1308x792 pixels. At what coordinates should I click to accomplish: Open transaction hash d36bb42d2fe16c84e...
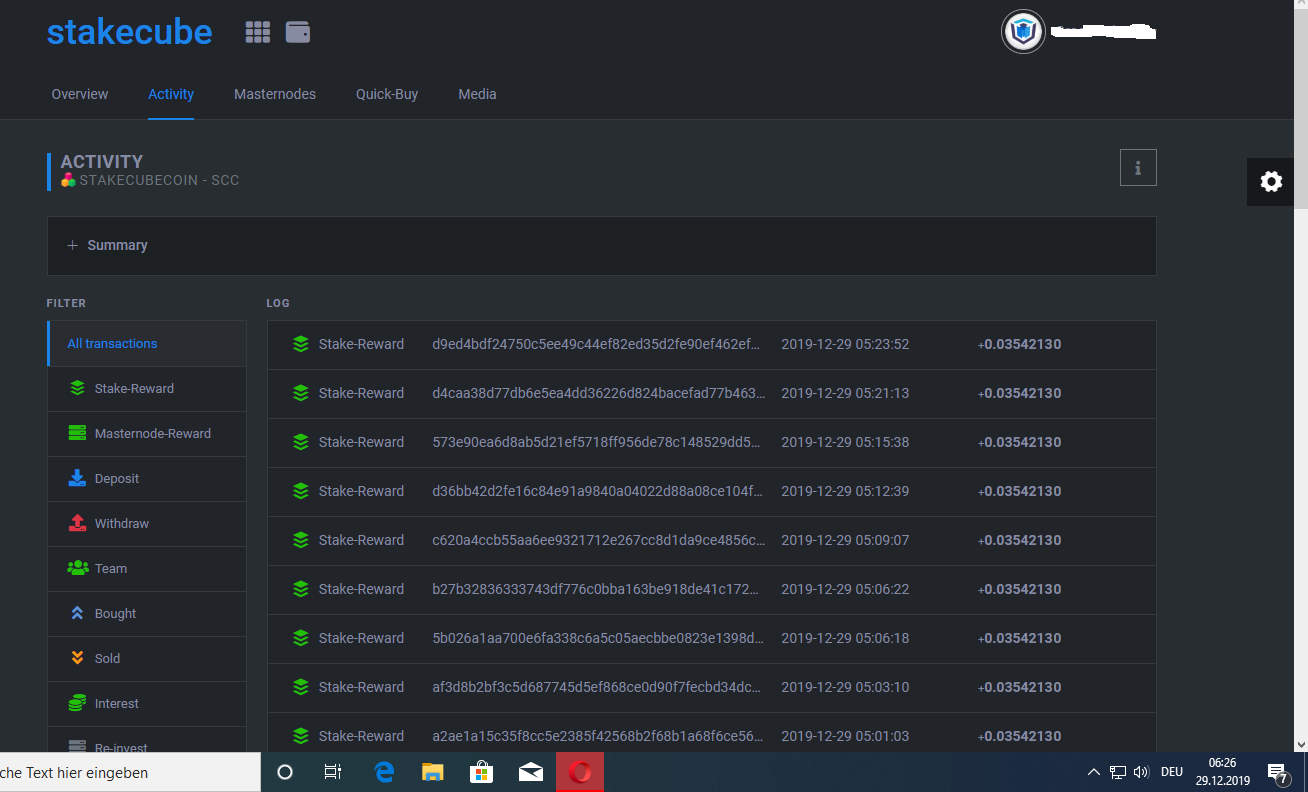[598, 491]
